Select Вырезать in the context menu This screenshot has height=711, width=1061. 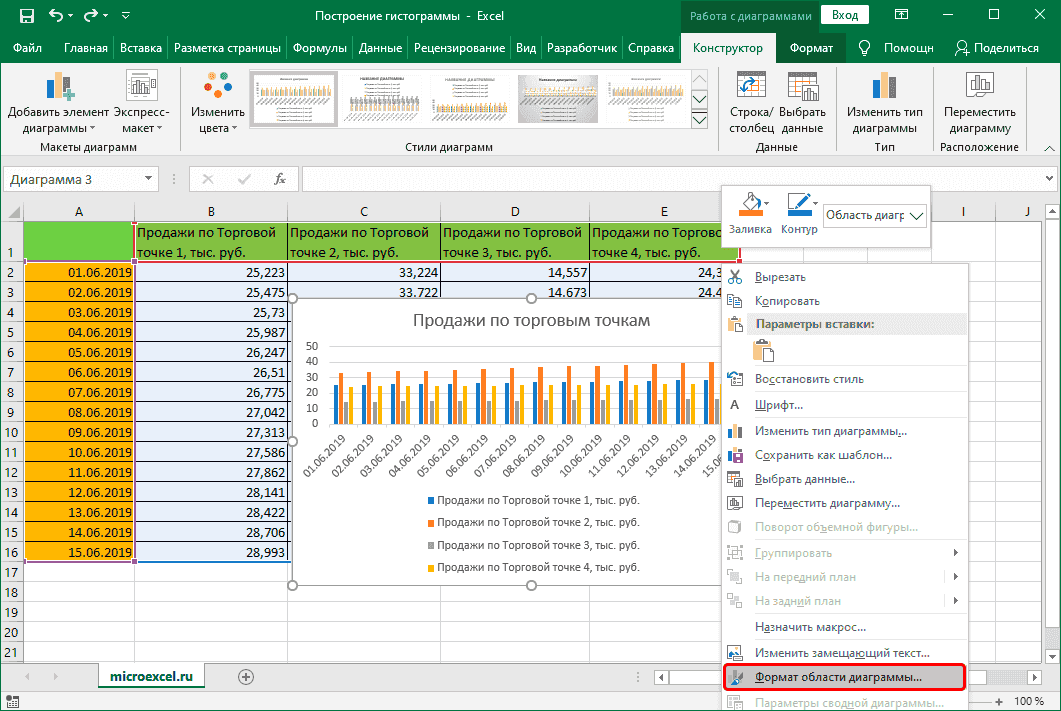coord(780,276)
